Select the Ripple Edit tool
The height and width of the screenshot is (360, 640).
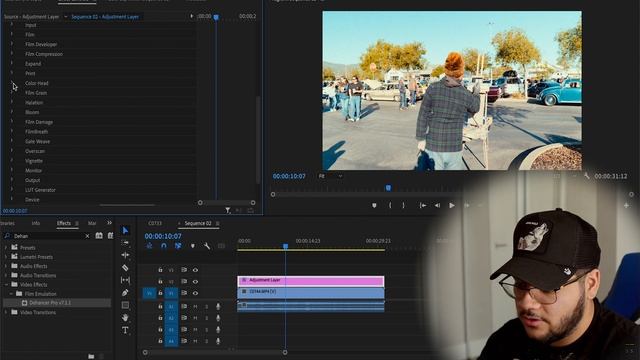pyautogui.click(x=125, y=255)
